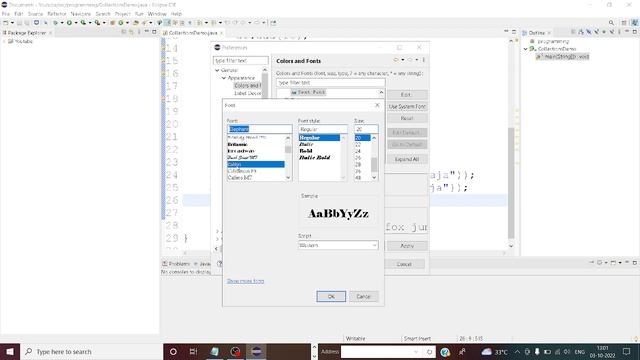
Task: Click Eclipse icon in the taskbar
Action: 256,351
